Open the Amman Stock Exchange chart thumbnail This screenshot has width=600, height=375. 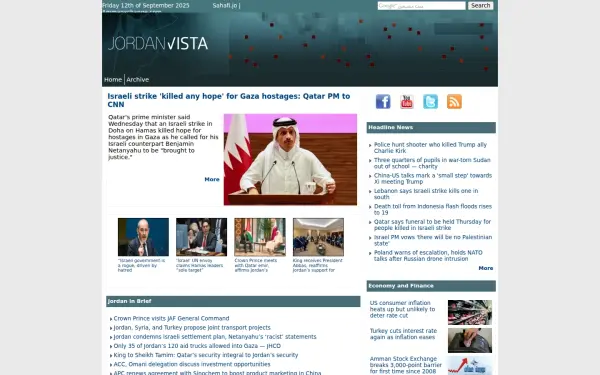pos(470,365)
